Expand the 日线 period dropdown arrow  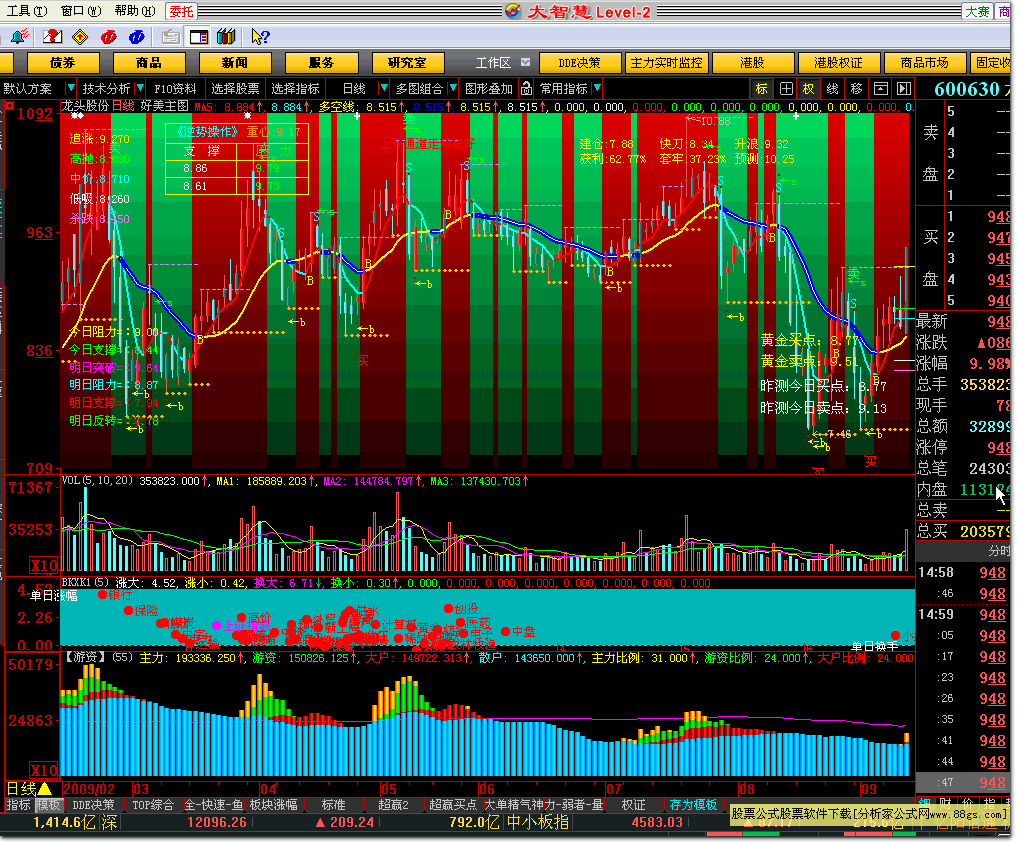tap(383, 88)
